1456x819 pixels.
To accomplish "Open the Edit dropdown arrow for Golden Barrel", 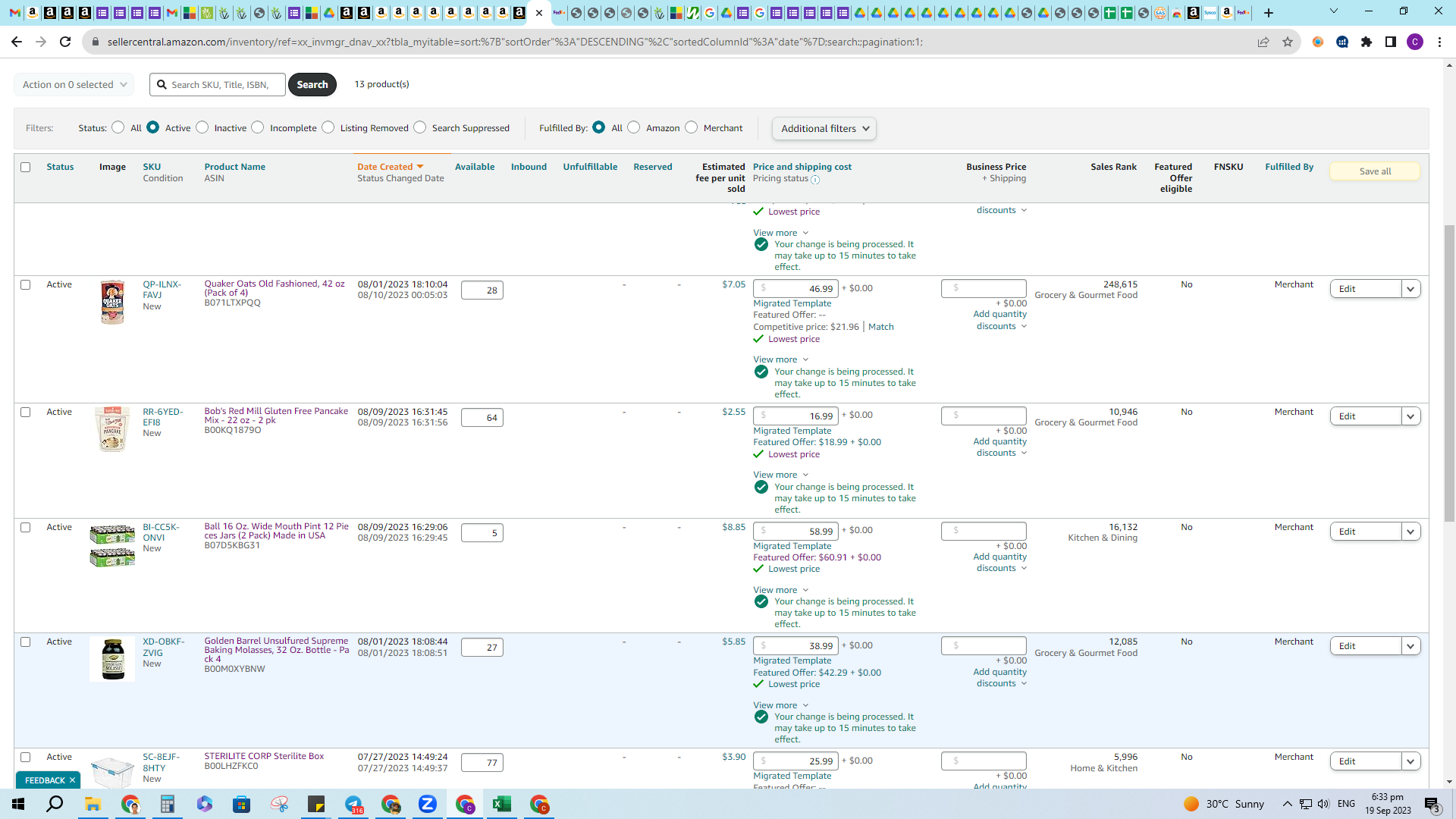I will point(1411,646).
